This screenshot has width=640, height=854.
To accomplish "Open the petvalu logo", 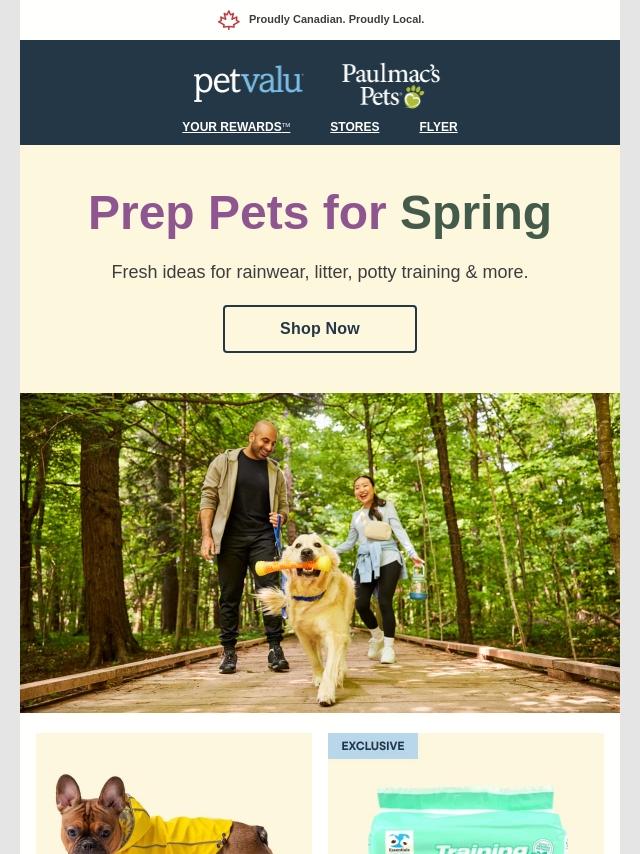I will point(248,83).
